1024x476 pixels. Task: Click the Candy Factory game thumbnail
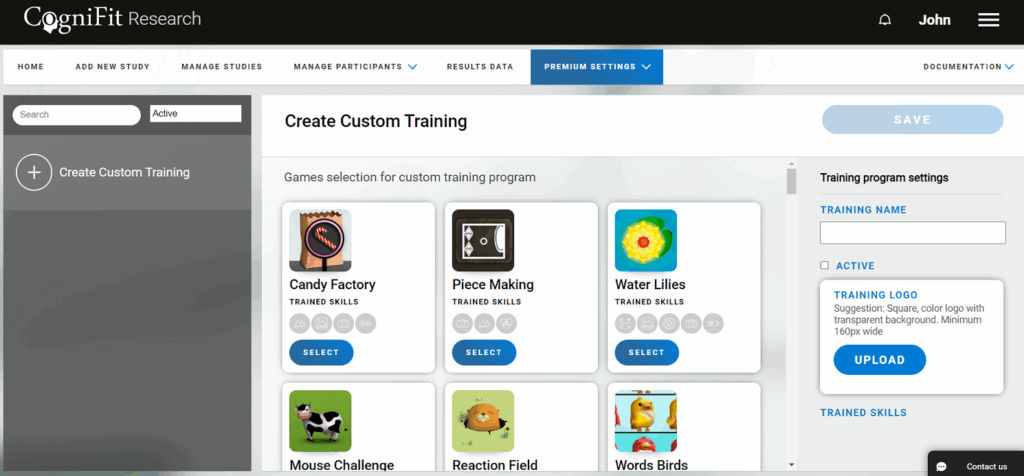320,240
